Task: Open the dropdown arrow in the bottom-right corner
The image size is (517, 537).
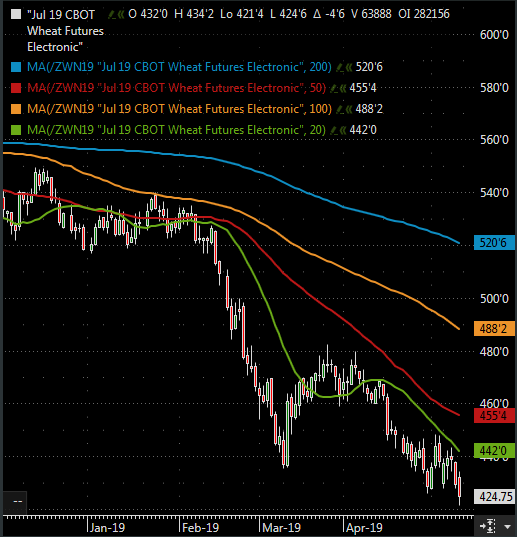Action: point(507,526)
